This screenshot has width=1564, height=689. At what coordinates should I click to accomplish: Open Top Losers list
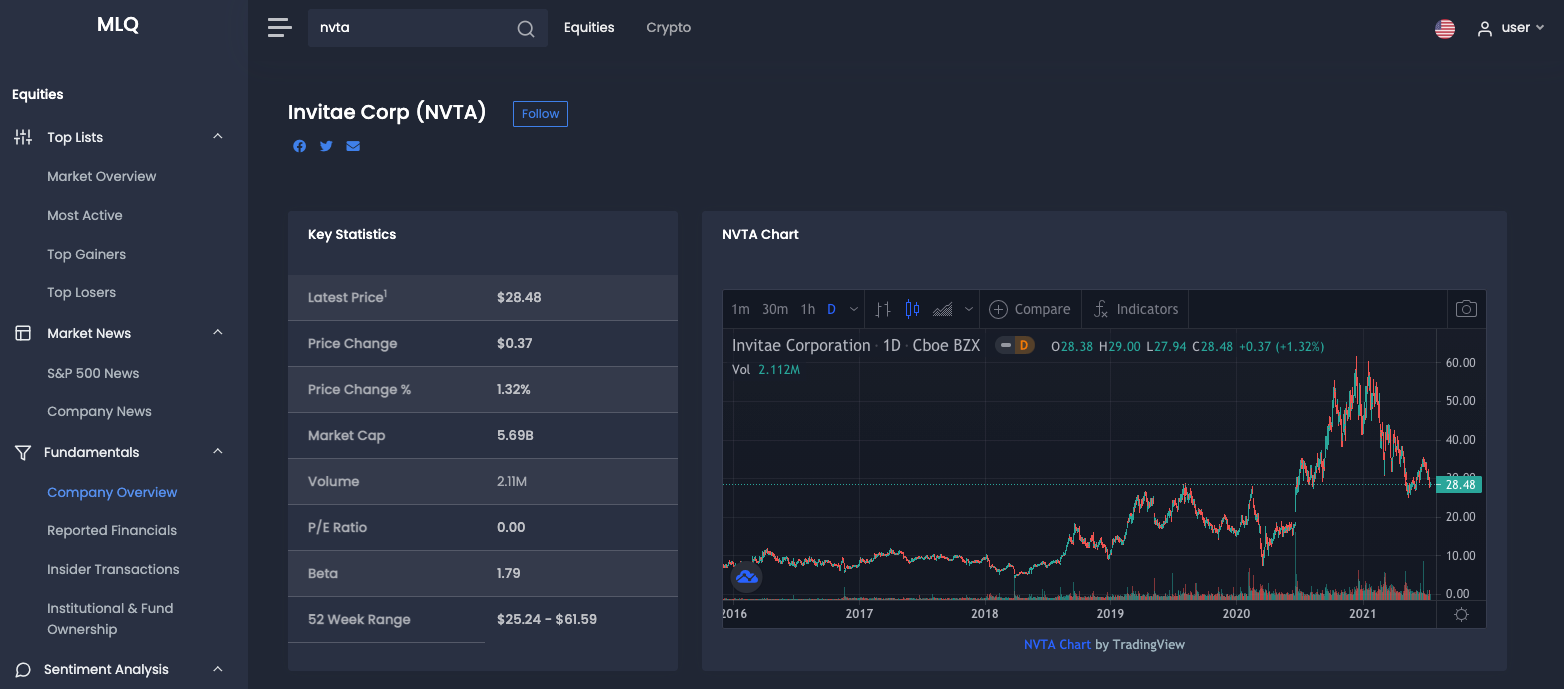click(82, 292)
